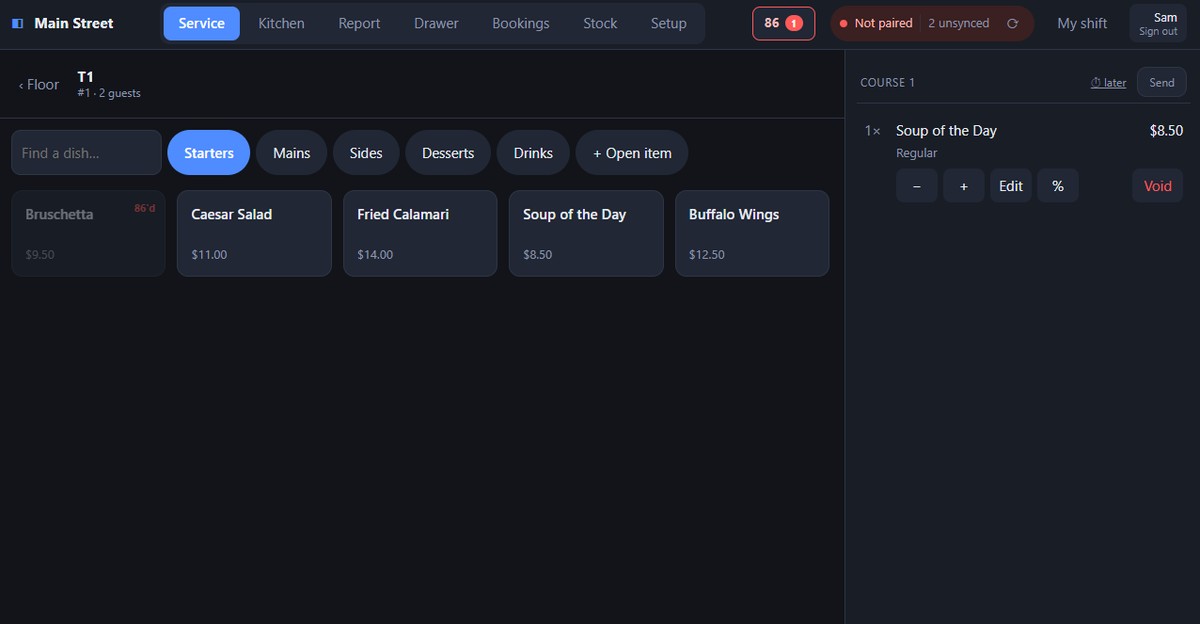Select the Sides category

pyautogui.click(x=366, y=153)
